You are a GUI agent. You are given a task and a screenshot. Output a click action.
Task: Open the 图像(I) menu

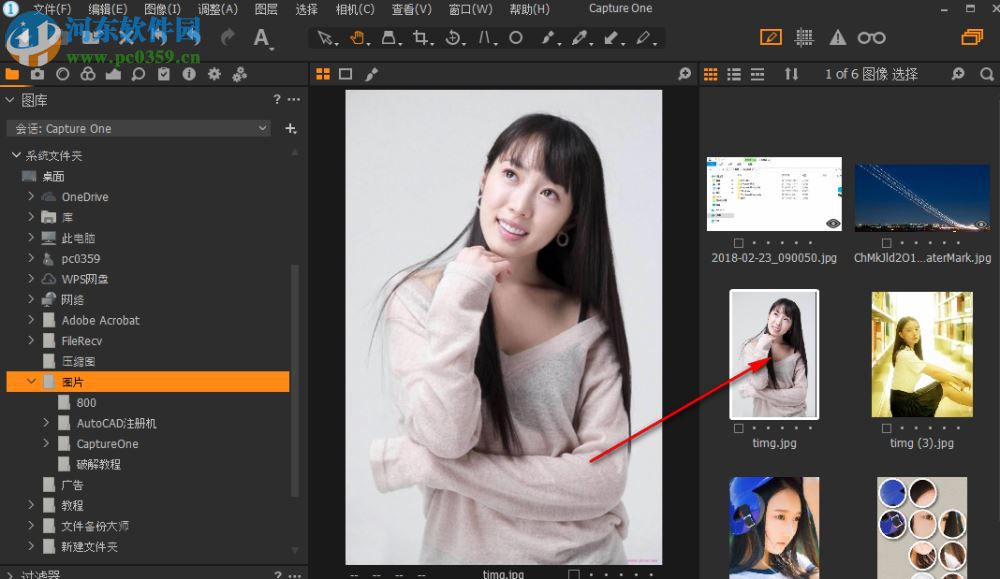pos(162,9)
